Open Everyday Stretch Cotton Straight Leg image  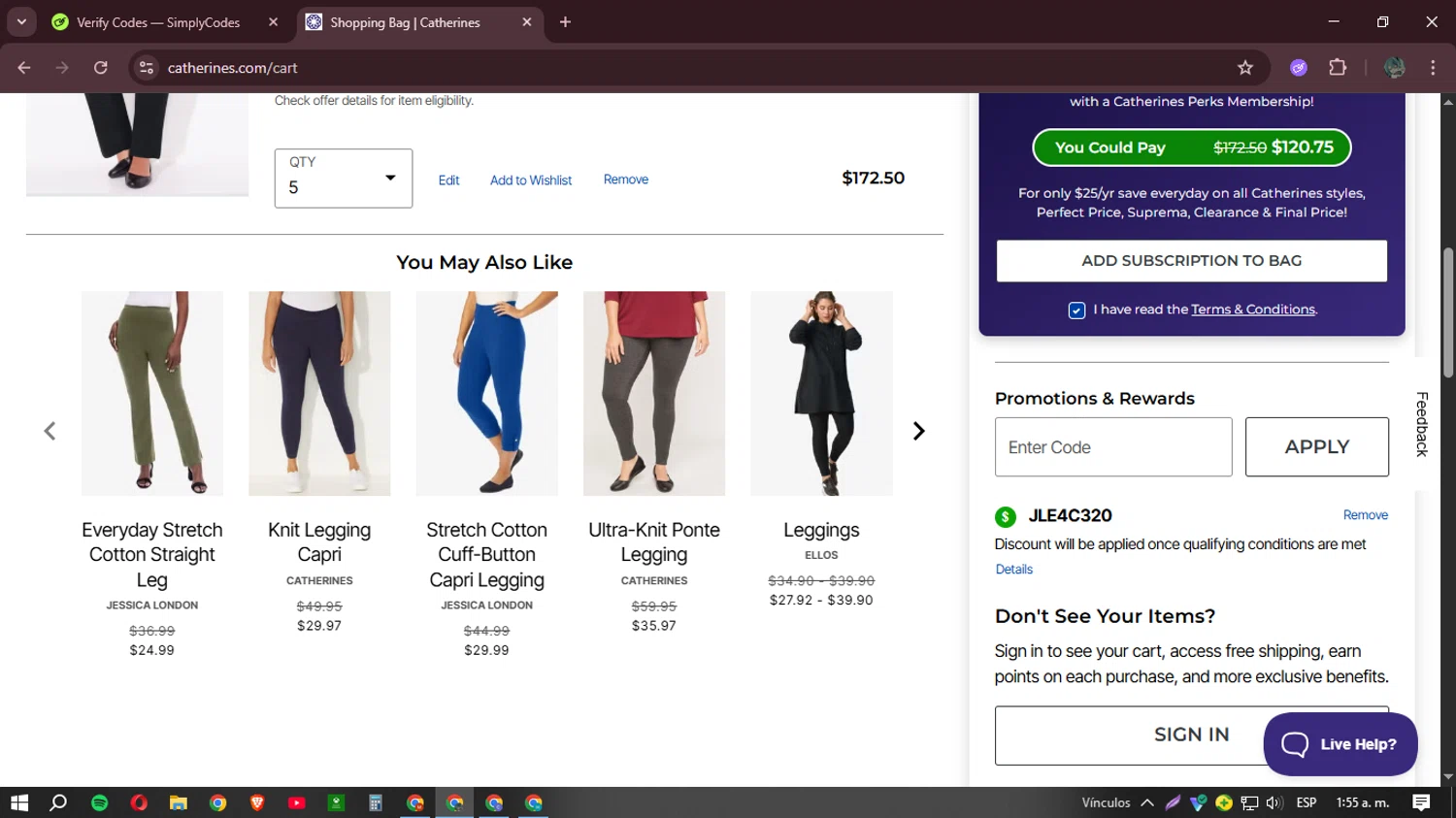point(152,394)
